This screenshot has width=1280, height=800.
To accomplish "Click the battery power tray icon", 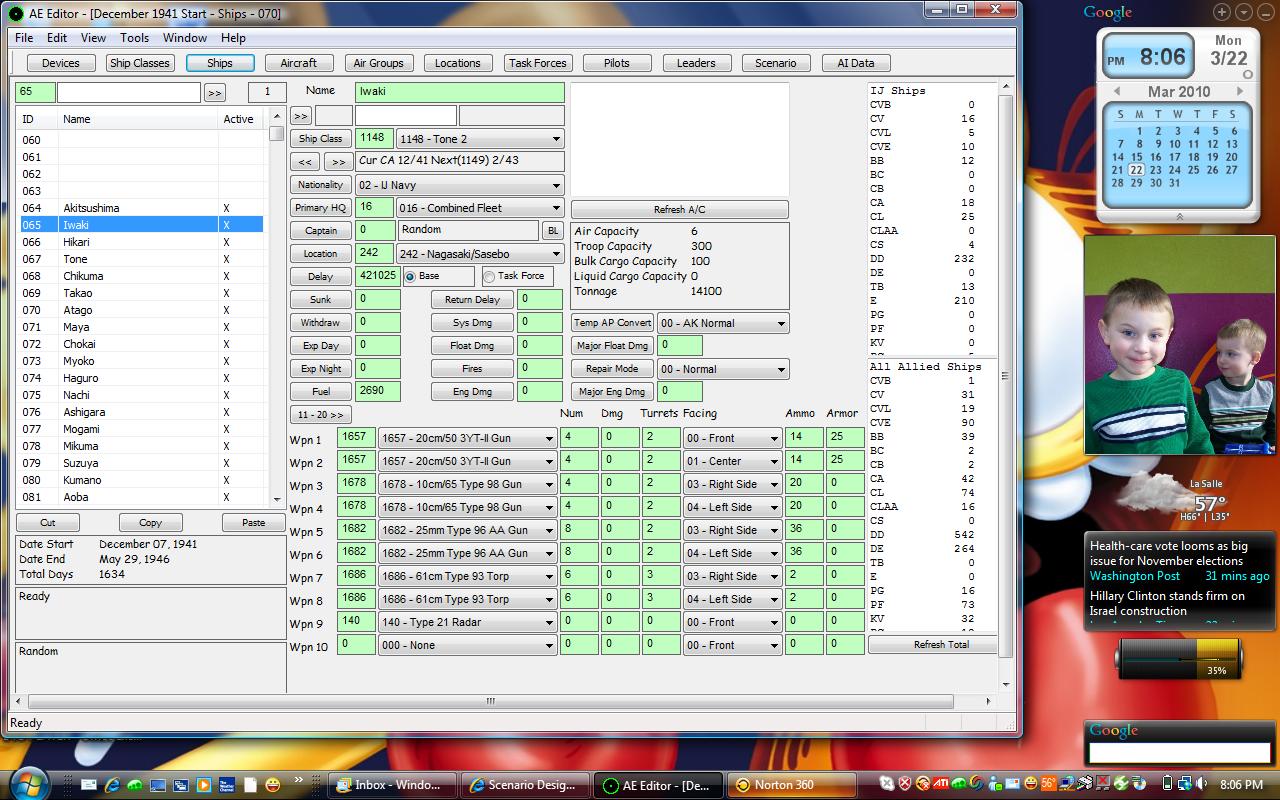I will [x=1168, y=784].
